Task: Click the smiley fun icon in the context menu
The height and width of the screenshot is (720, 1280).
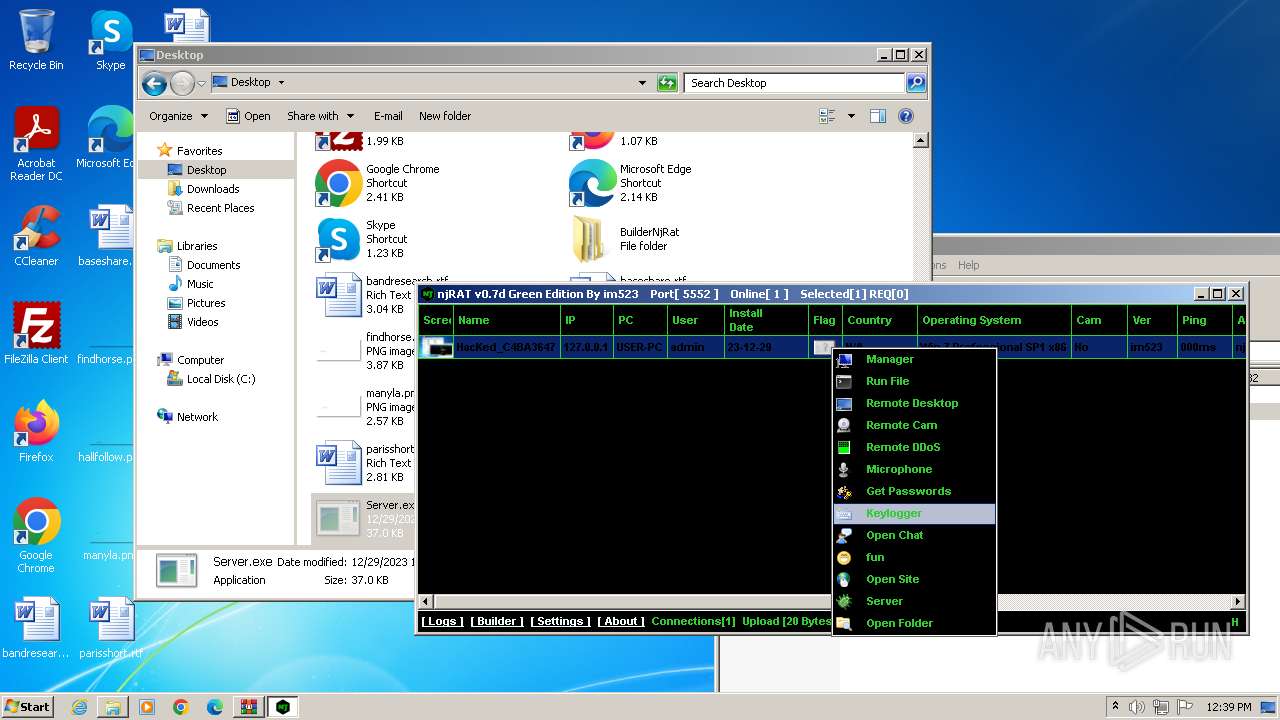Action: pos(844,557)
